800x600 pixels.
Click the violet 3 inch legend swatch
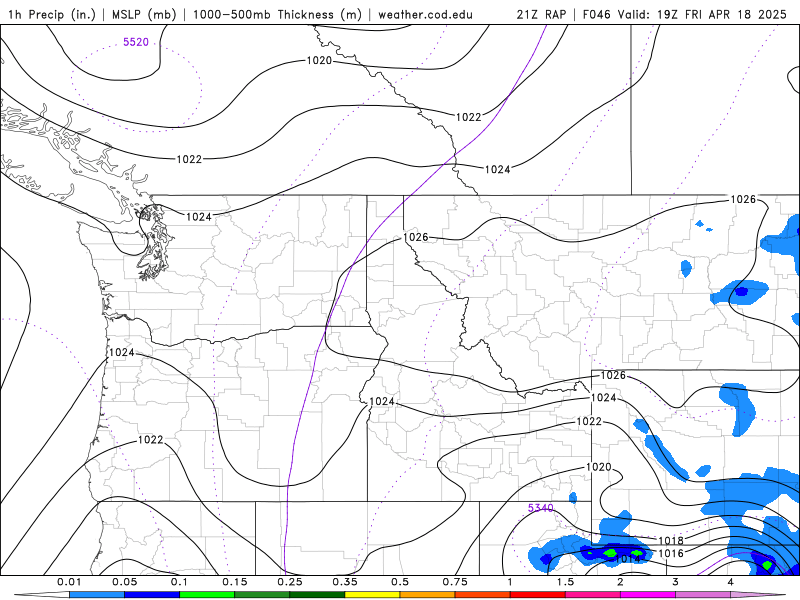point(703,595)
